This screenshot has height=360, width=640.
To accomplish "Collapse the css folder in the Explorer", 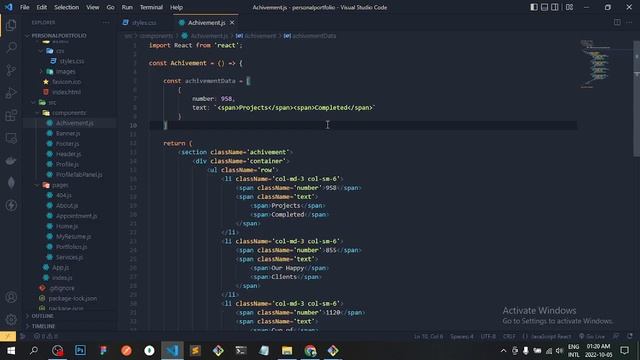I will coord(60,51).
